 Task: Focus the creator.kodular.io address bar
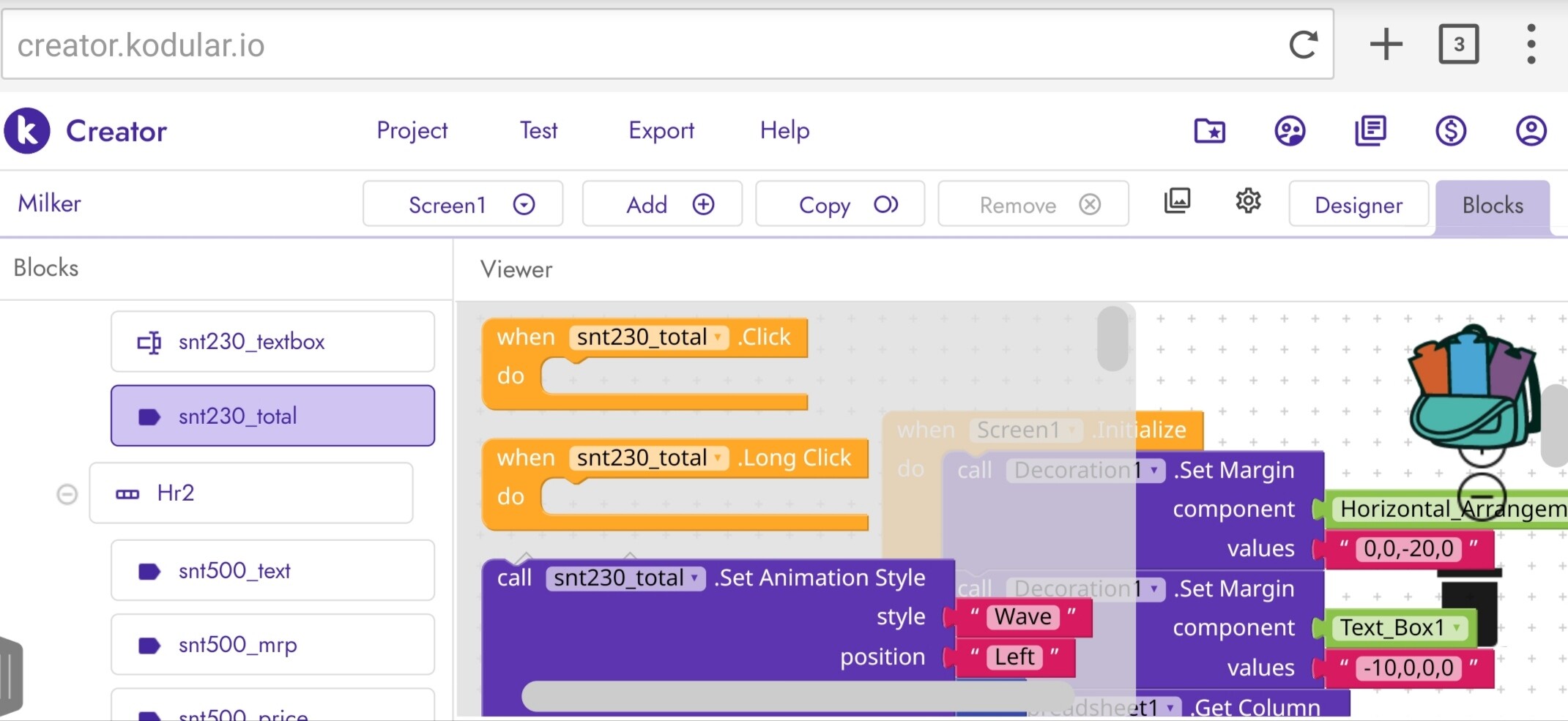click(x=668, y=45)
